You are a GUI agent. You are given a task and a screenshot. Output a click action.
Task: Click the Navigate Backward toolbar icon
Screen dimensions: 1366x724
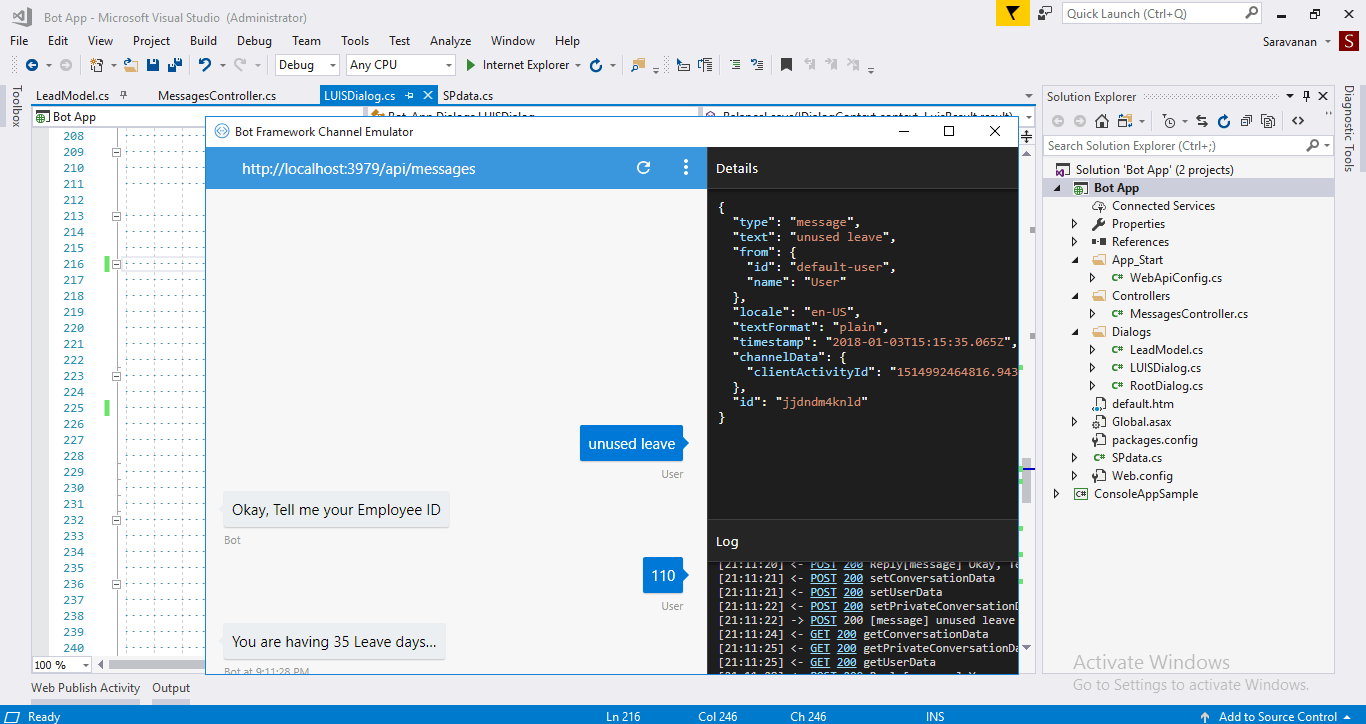(32, 65)
